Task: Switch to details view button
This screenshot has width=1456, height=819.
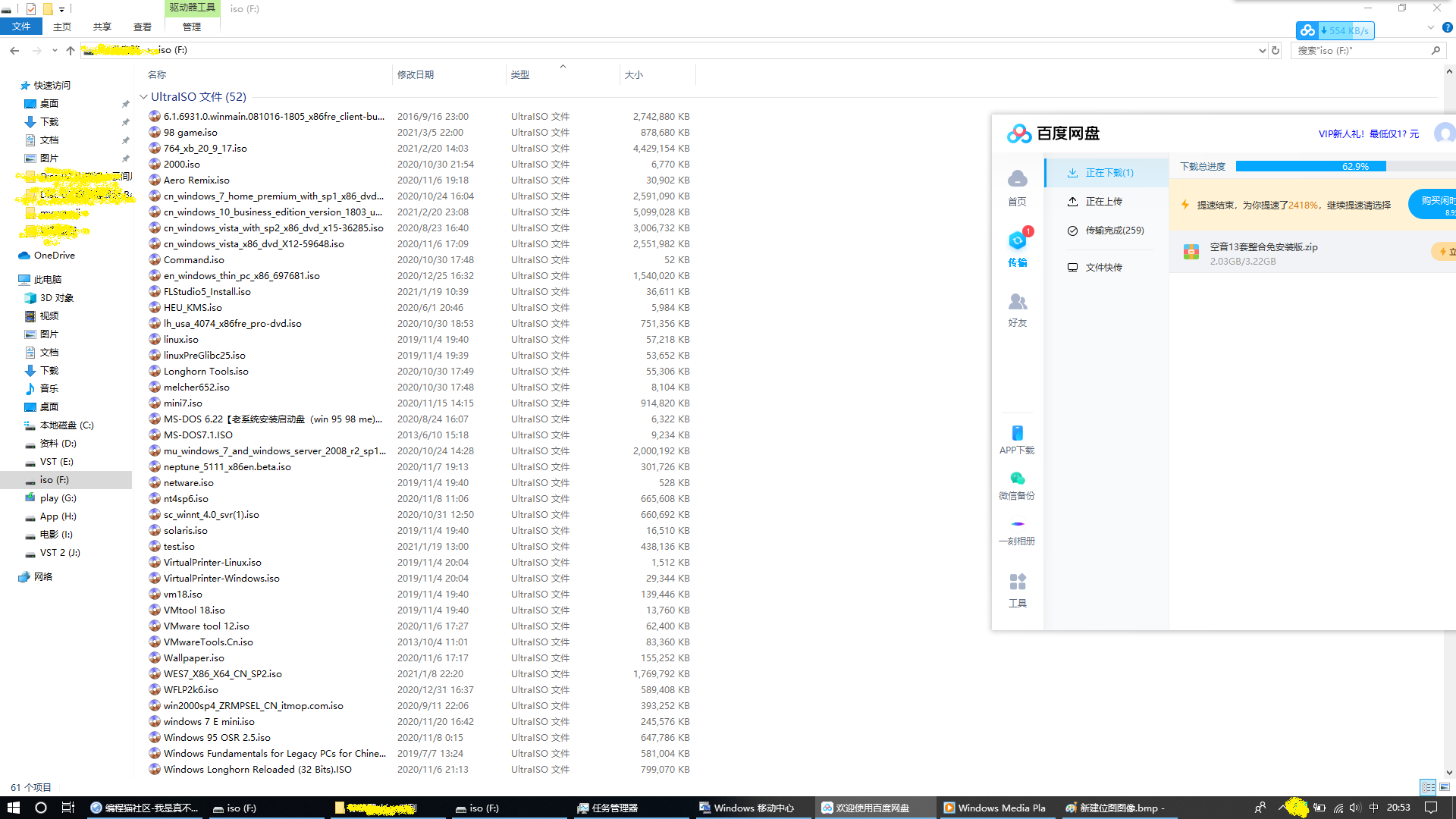Action: pyautogui.click(x=1429, y=787)
